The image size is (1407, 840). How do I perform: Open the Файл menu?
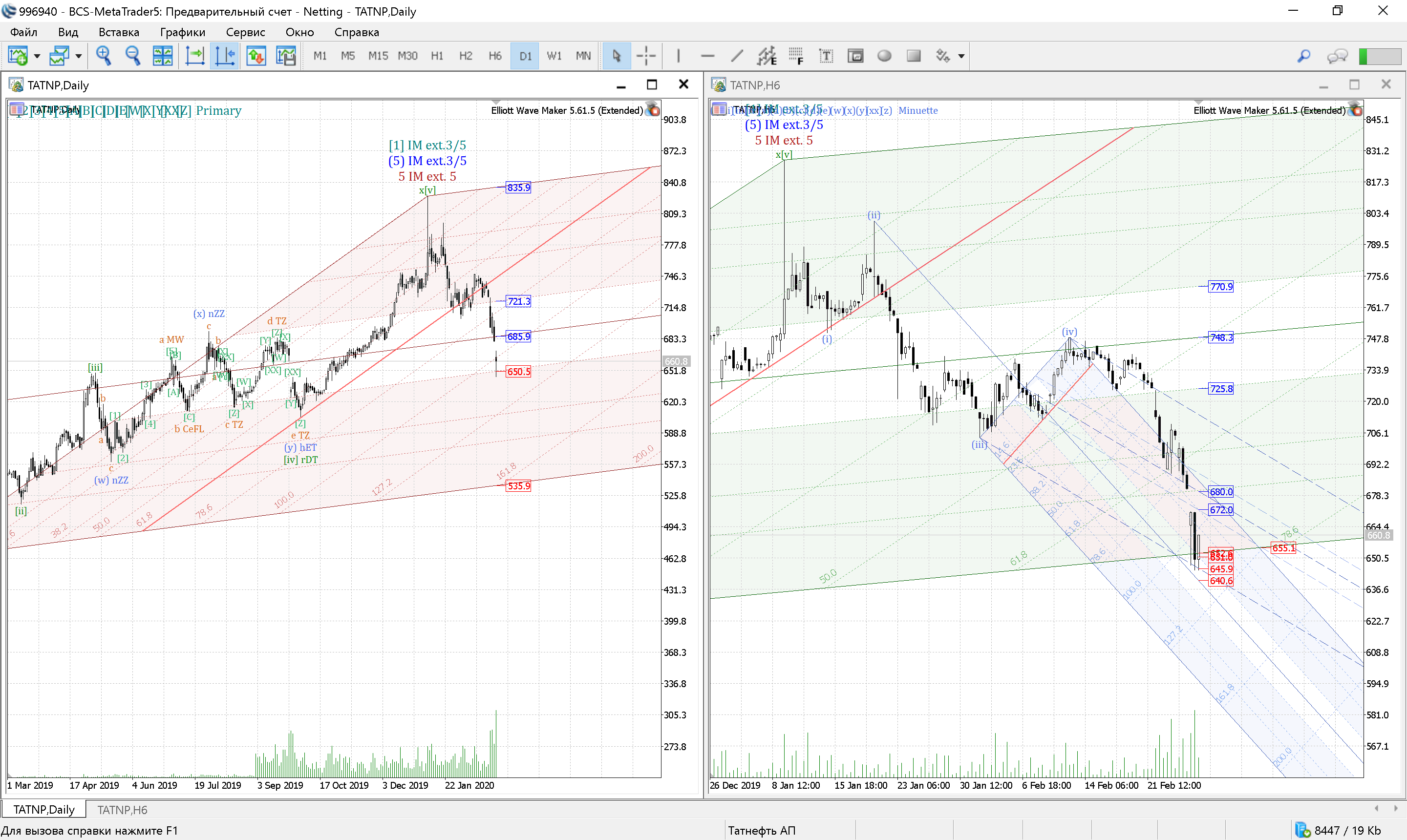24,32
